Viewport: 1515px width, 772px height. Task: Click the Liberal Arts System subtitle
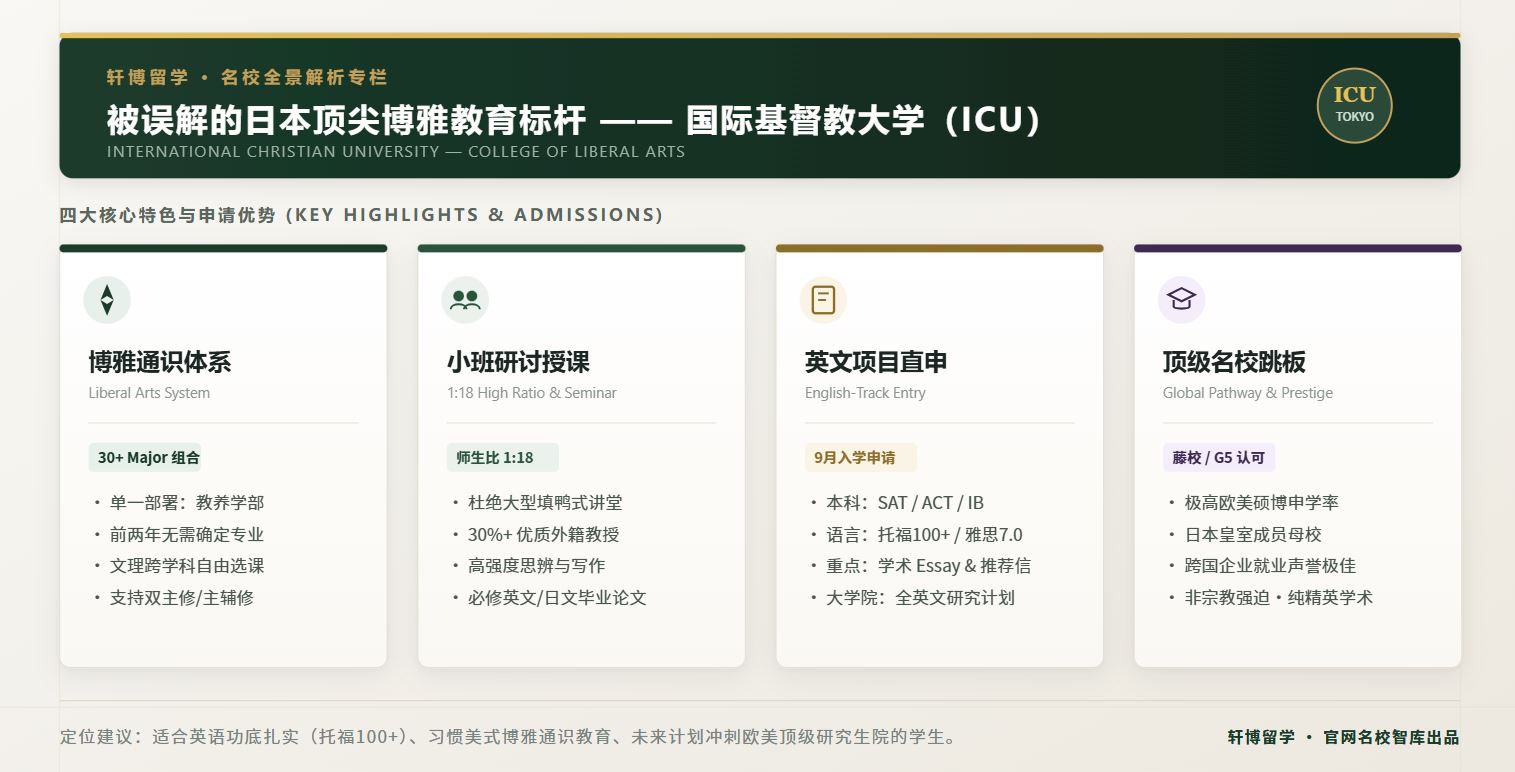[x=149, y=393]
